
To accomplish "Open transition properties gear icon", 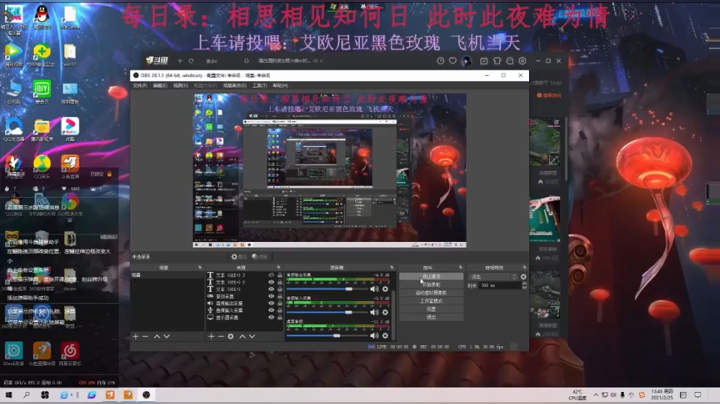I will pyautogui.click(x=523, y=277).
